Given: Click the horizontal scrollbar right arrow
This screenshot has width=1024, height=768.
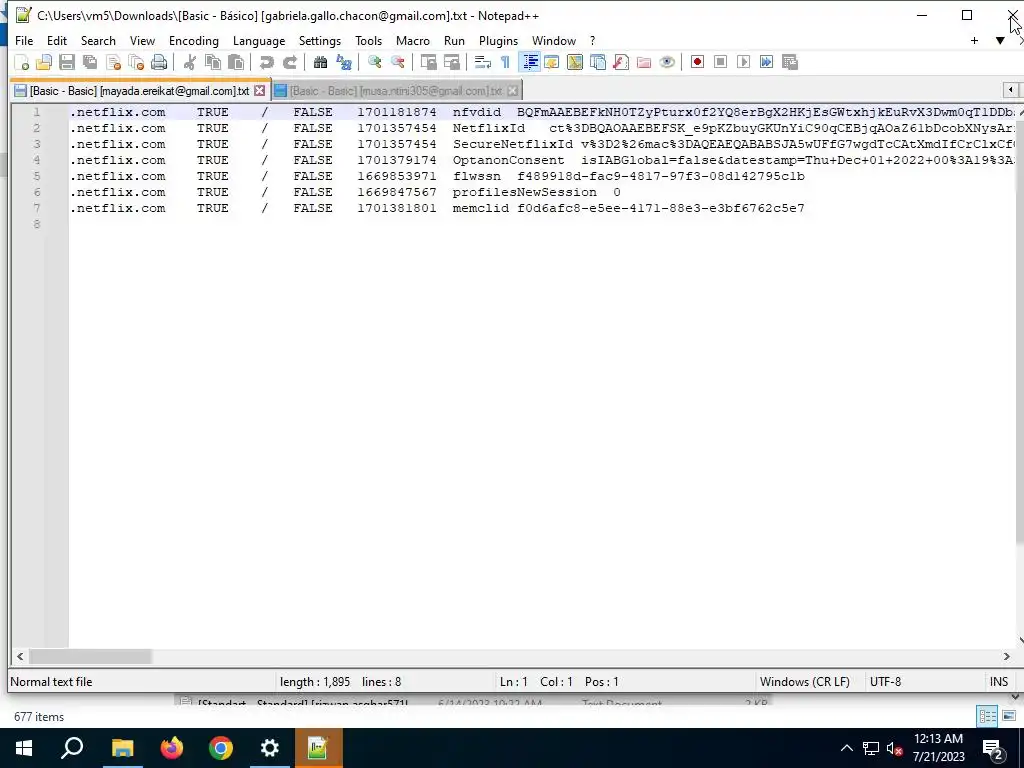Looking at the screenshot, I should (x=1006, y=657).
